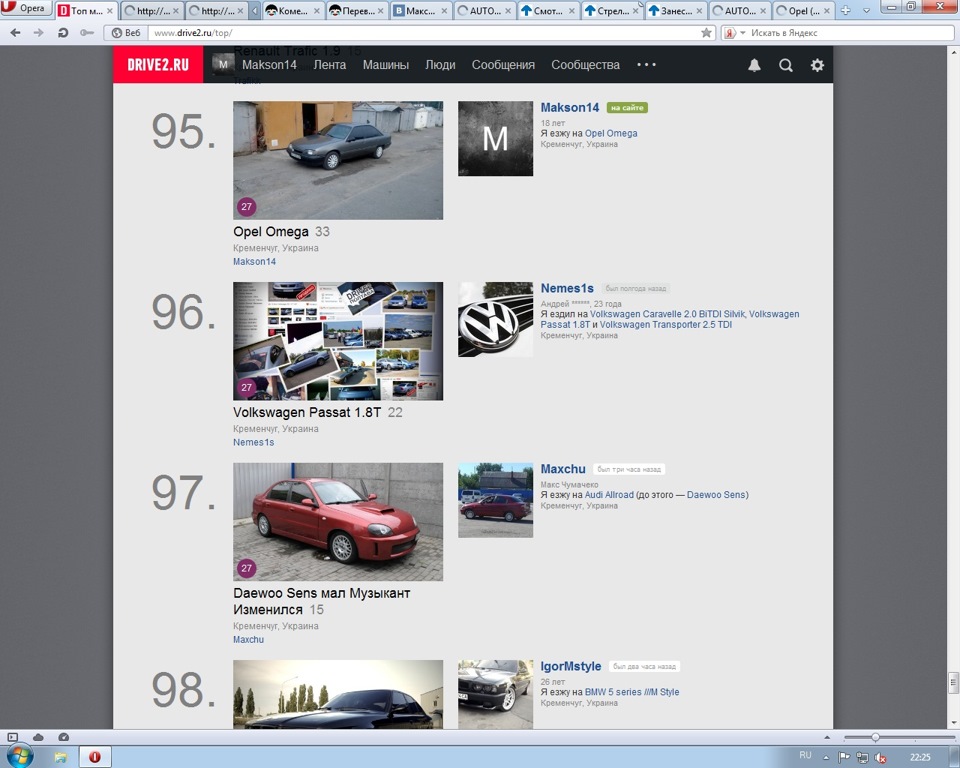960x768 pixels.
Task: Open the Volkswagen Passat collage photo
Action: point(338,341)
